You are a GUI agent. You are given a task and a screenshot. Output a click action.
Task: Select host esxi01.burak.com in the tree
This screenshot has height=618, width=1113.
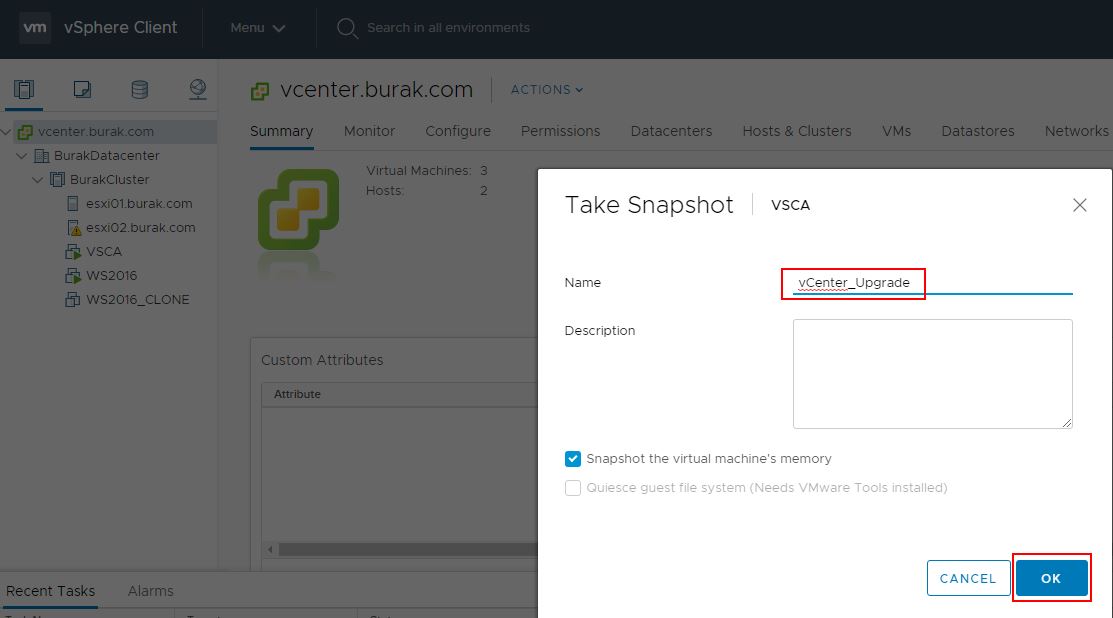click(x=139, y=204)
